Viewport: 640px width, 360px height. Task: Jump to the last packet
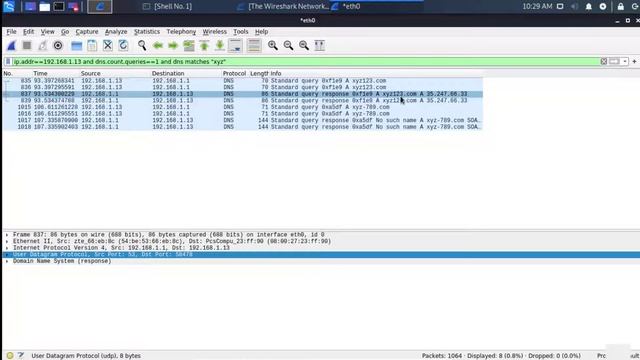pos(220,46)
